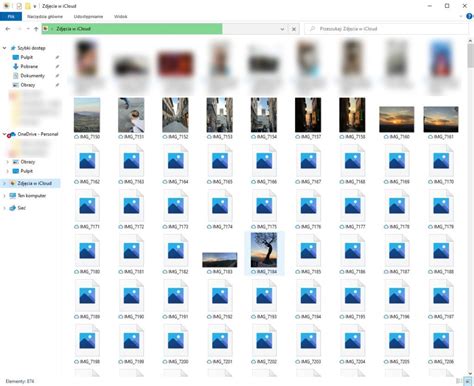Open the address bar history dropdown
The image size is (474, 386).
282,29
